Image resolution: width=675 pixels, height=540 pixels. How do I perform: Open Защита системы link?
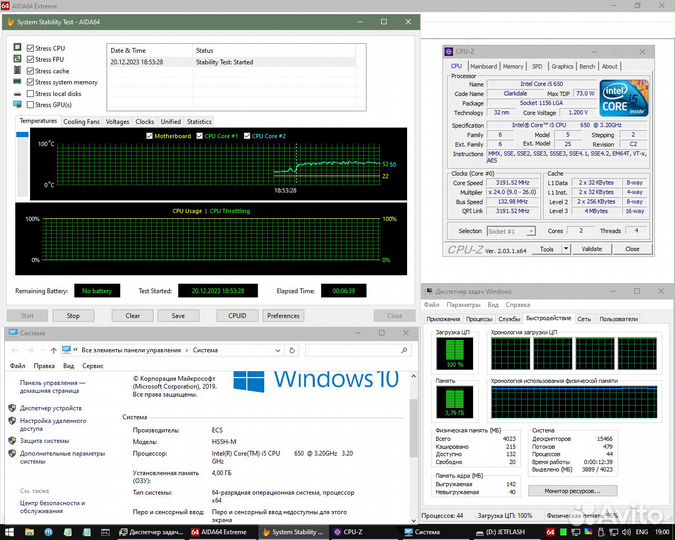pyautogui.click(x=44, y=441)
